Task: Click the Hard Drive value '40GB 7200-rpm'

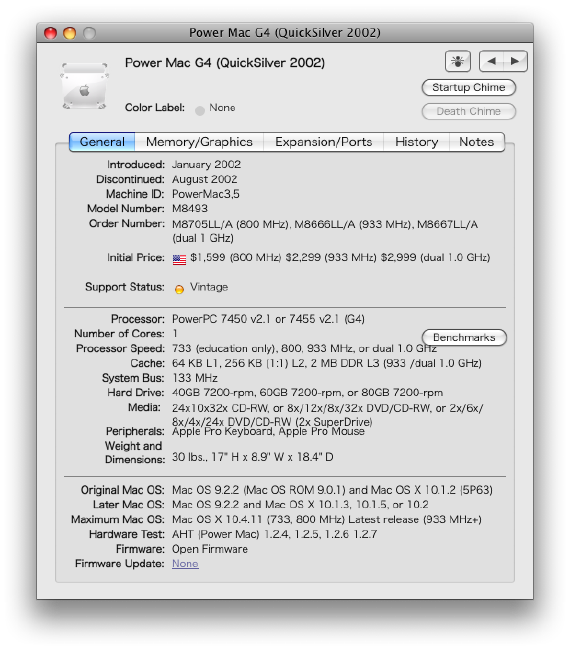Action: point(214,393)
